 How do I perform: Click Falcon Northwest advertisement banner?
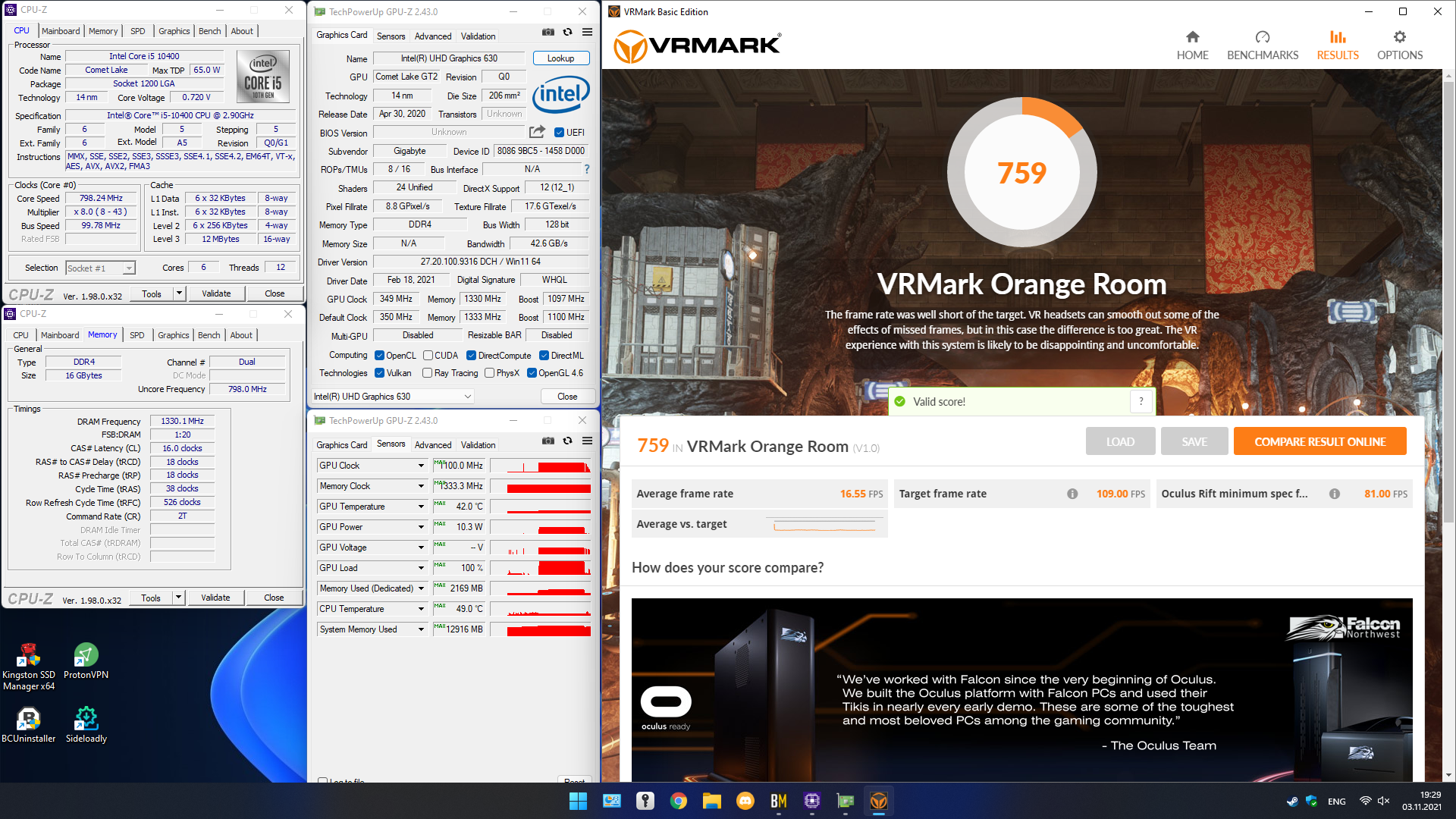click(1021, 690)
